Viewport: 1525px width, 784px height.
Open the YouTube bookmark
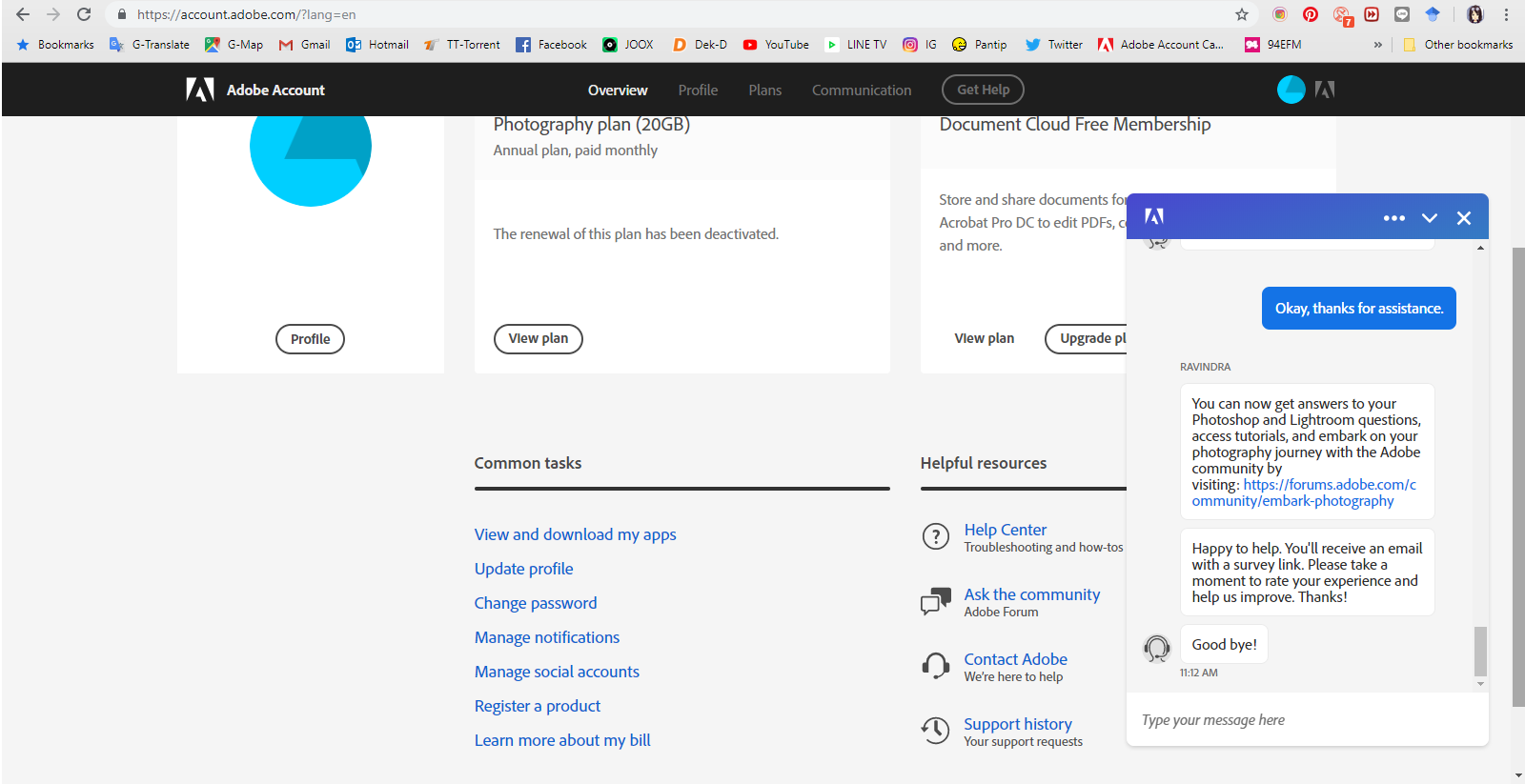pos(776,45)
